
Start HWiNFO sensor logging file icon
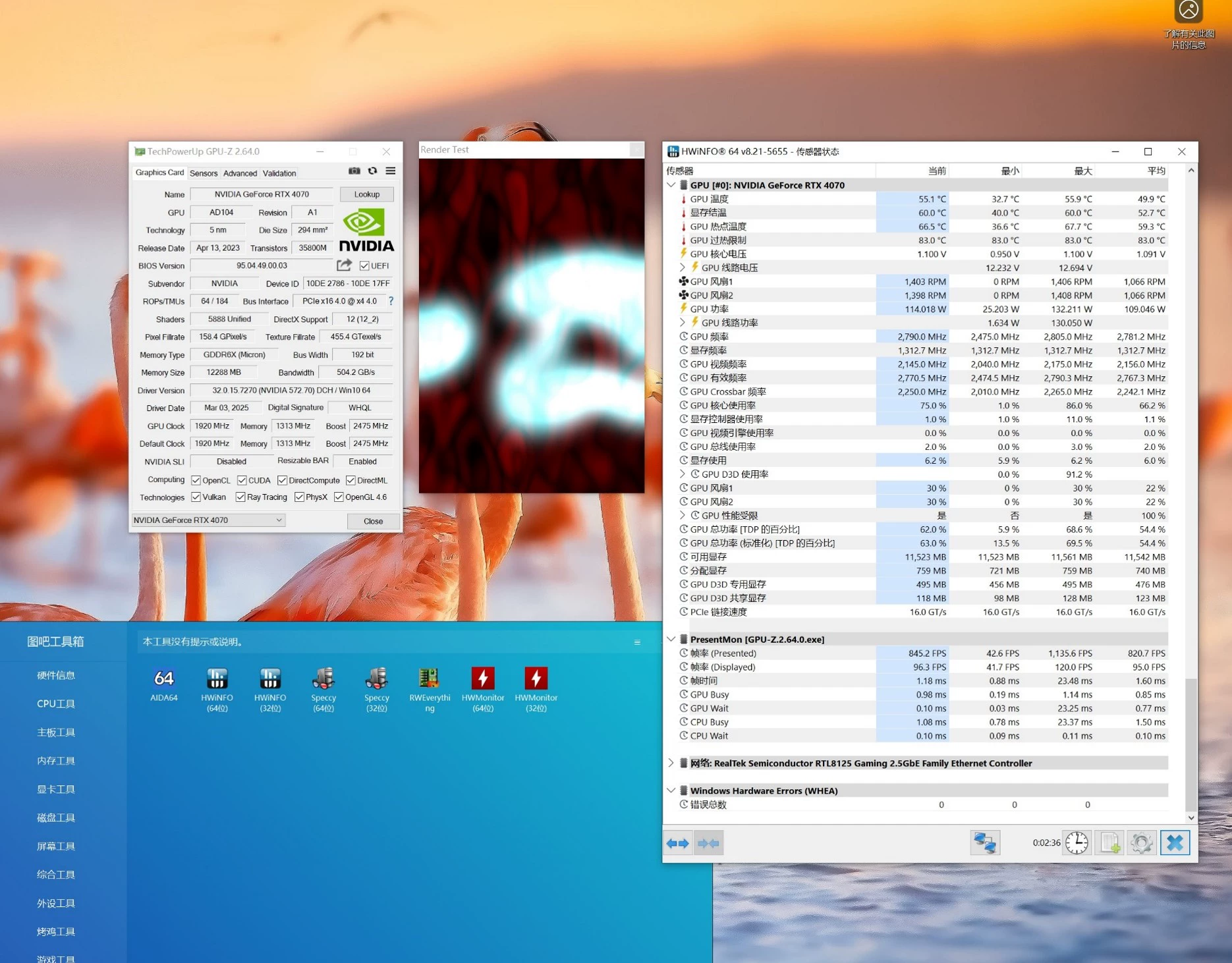pyautogui.click(x=1110, y=843)
